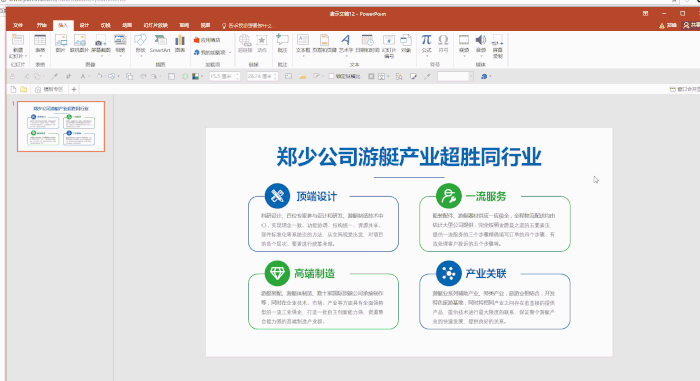Image resolution: width=700 pixels, height=381 pixels.
Task: Click the green circle icon in second toolbar
Action: (x=185, y=76)
